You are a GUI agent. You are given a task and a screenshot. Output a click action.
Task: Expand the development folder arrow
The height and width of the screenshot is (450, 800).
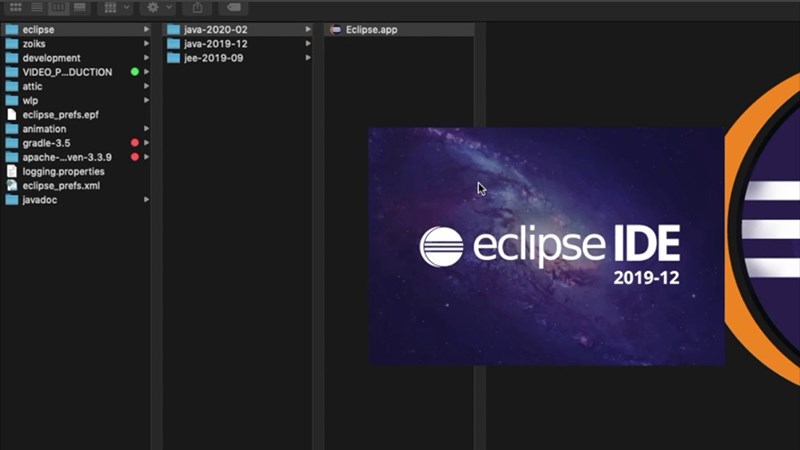[146, 58]
